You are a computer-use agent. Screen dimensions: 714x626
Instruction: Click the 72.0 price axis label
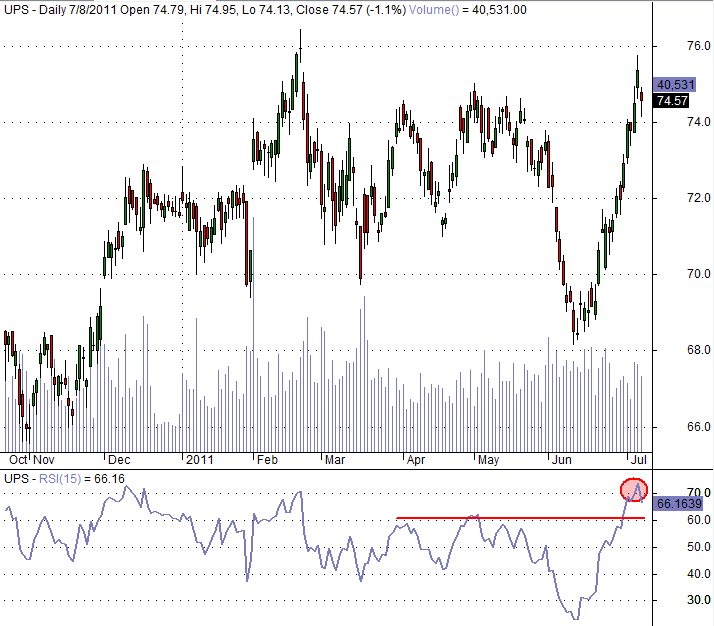tap(698, 198)
